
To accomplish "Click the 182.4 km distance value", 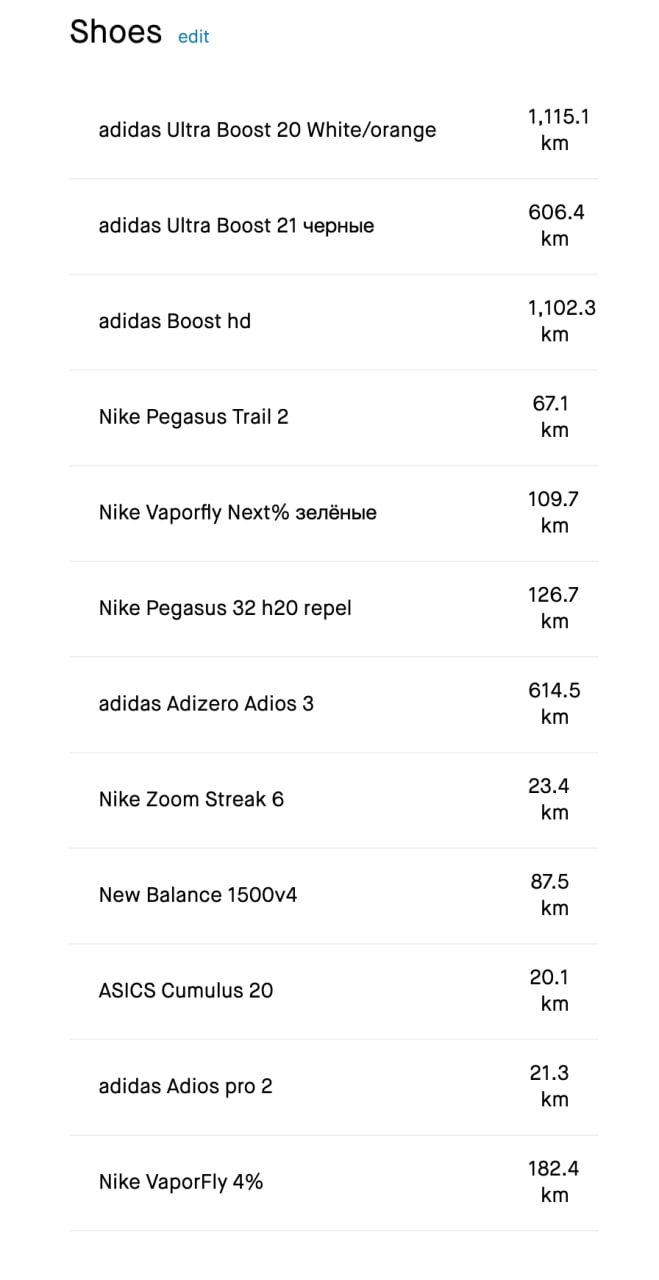I will click(x=554, y=1181).
